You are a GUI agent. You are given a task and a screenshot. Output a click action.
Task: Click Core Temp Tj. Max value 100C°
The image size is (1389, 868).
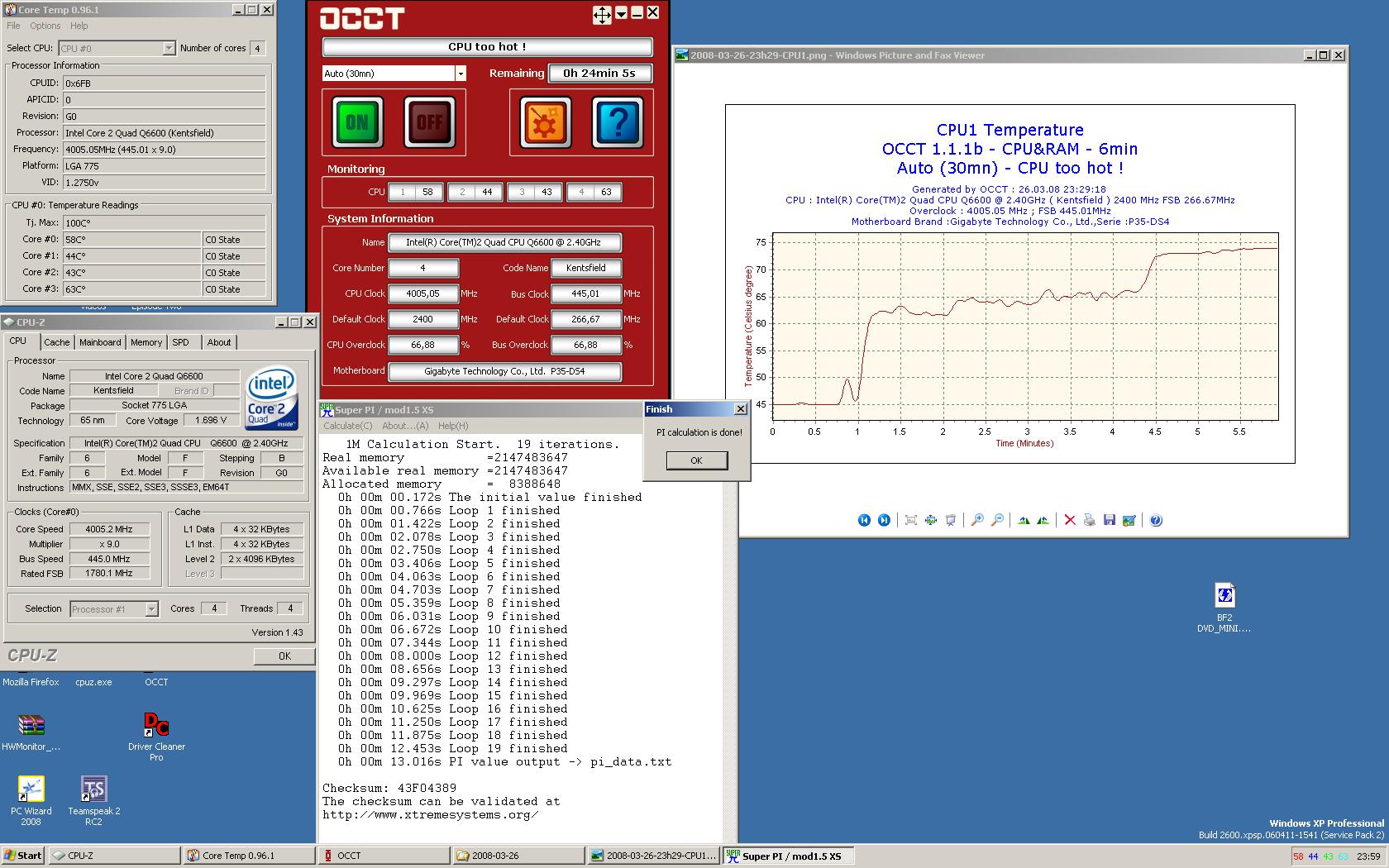point(165,222)
